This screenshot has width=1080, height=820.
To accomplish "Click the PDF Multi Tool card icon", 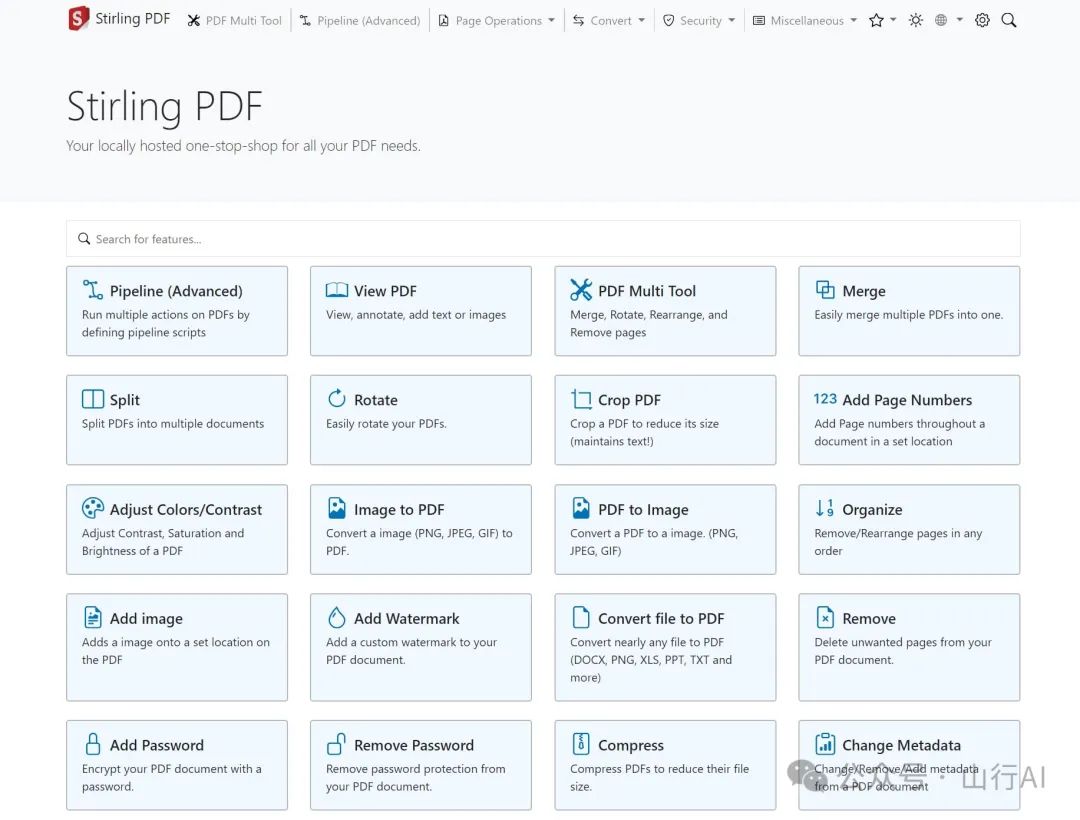I will click(581, 290).
